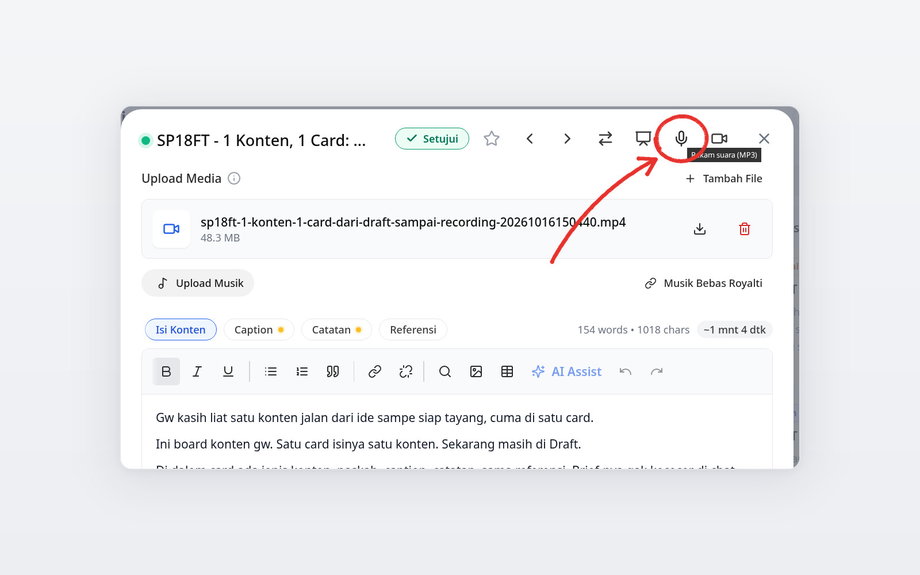Remove link with unlink icon
Viewport: 920px width, 575px height.
(405, 371)
